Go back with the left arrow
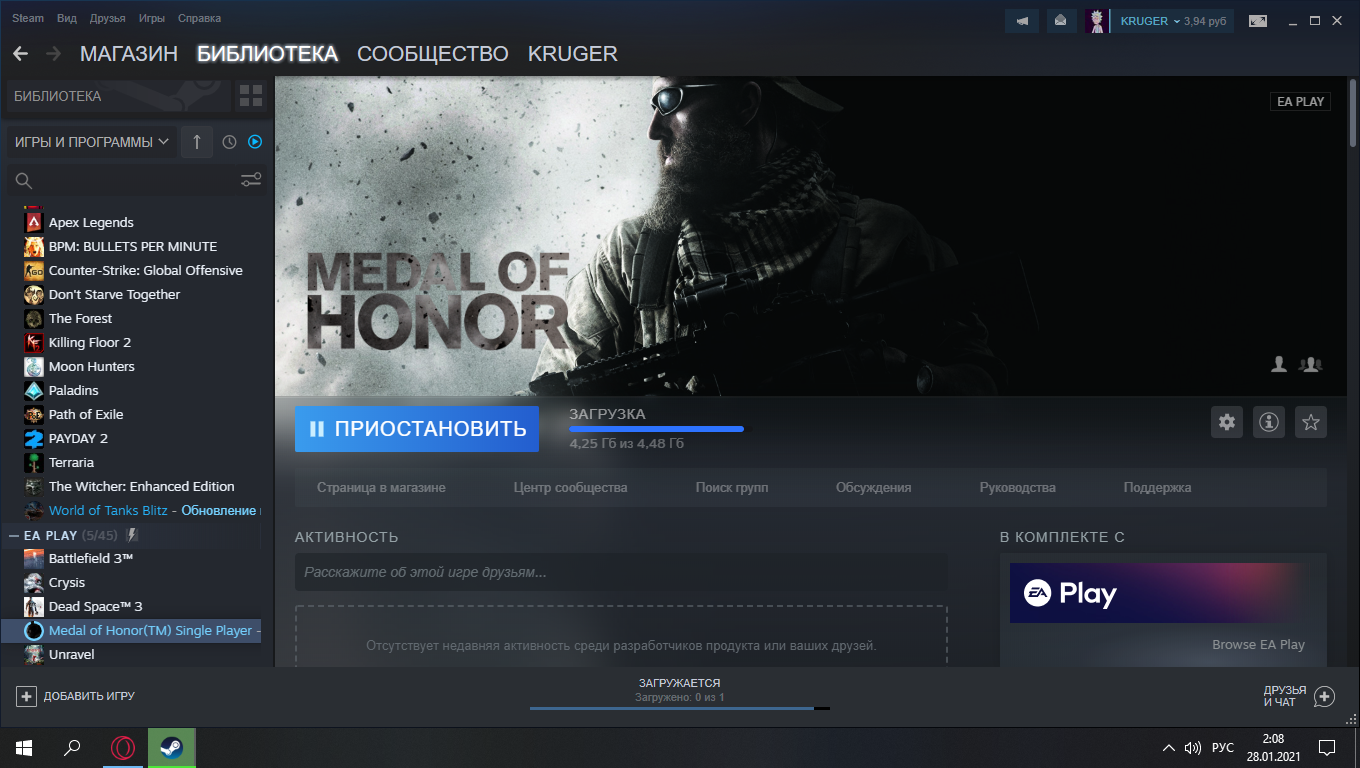 20,54
